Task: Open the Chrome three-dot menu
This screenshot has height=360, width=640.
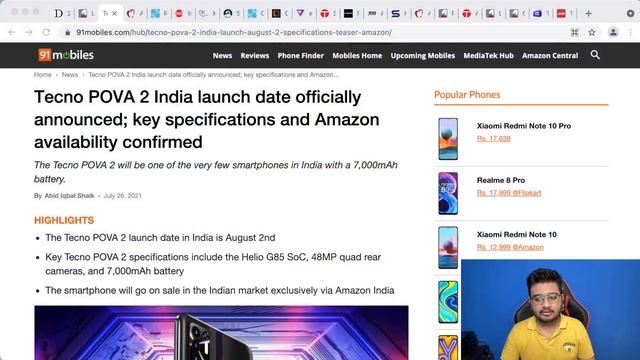Action: (631, 32)
